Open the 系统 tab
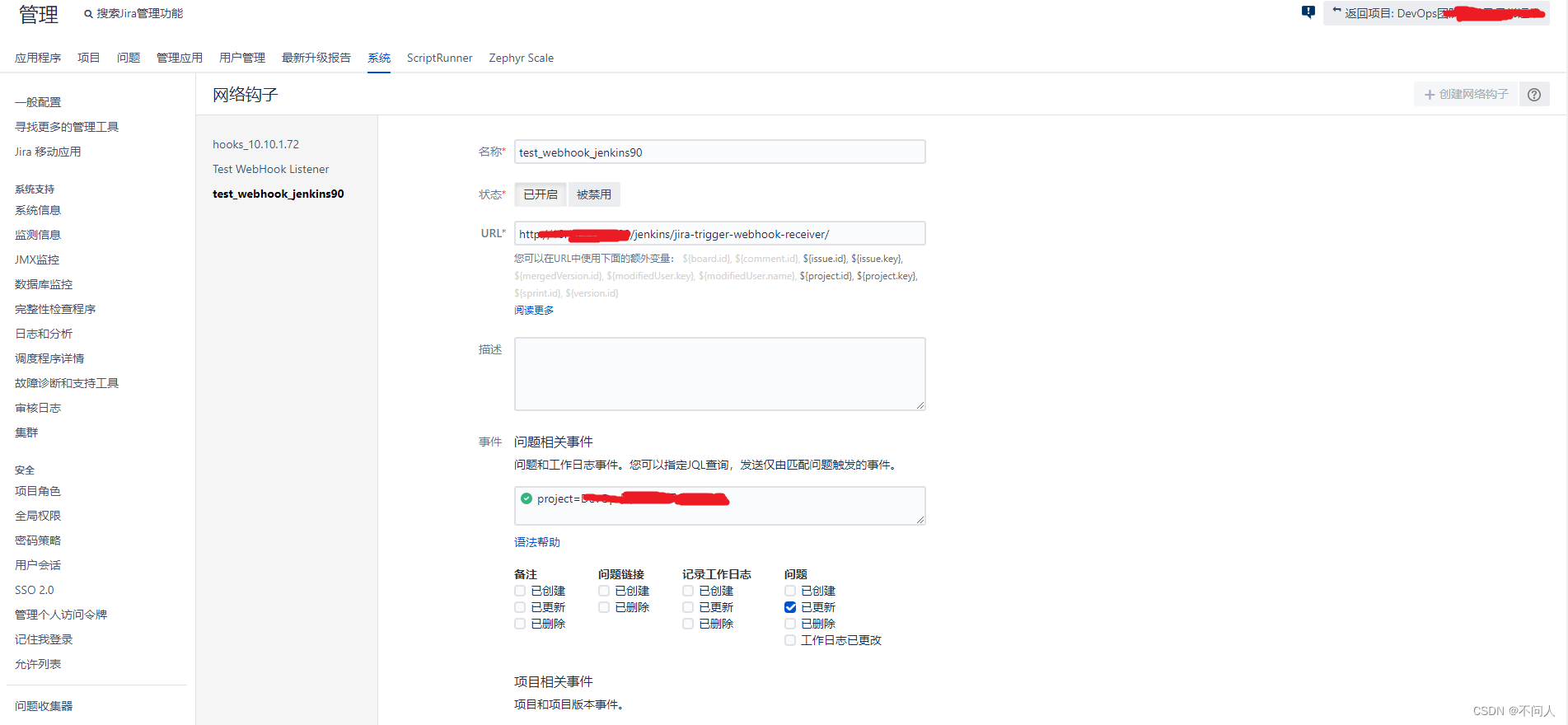This screenshot has width=1568, height=725. [x=379, y=58]
